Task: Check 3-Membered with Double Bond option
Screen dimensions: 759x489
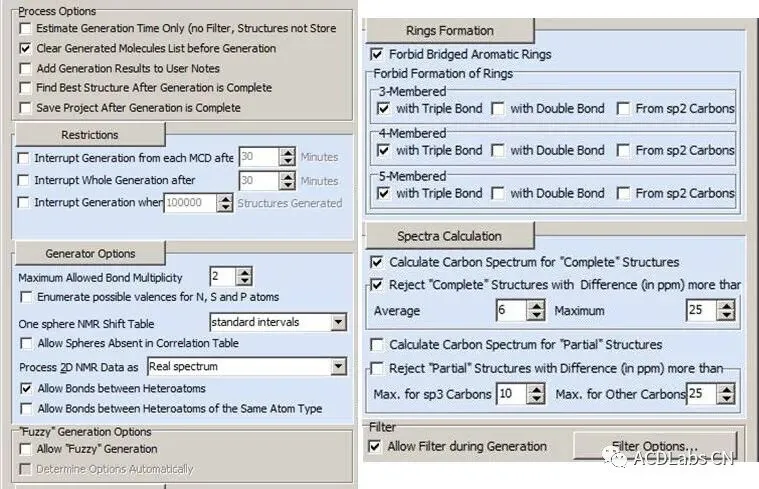Action: click(498, 108)
